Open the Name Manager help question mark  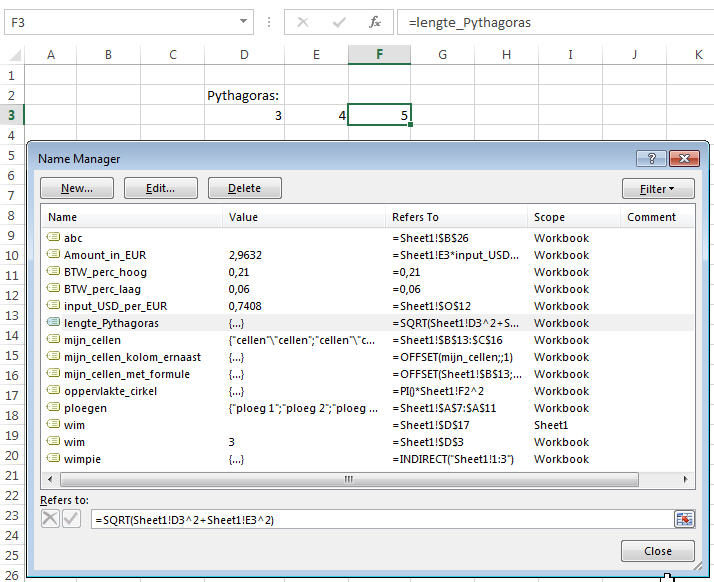(651, 158)
